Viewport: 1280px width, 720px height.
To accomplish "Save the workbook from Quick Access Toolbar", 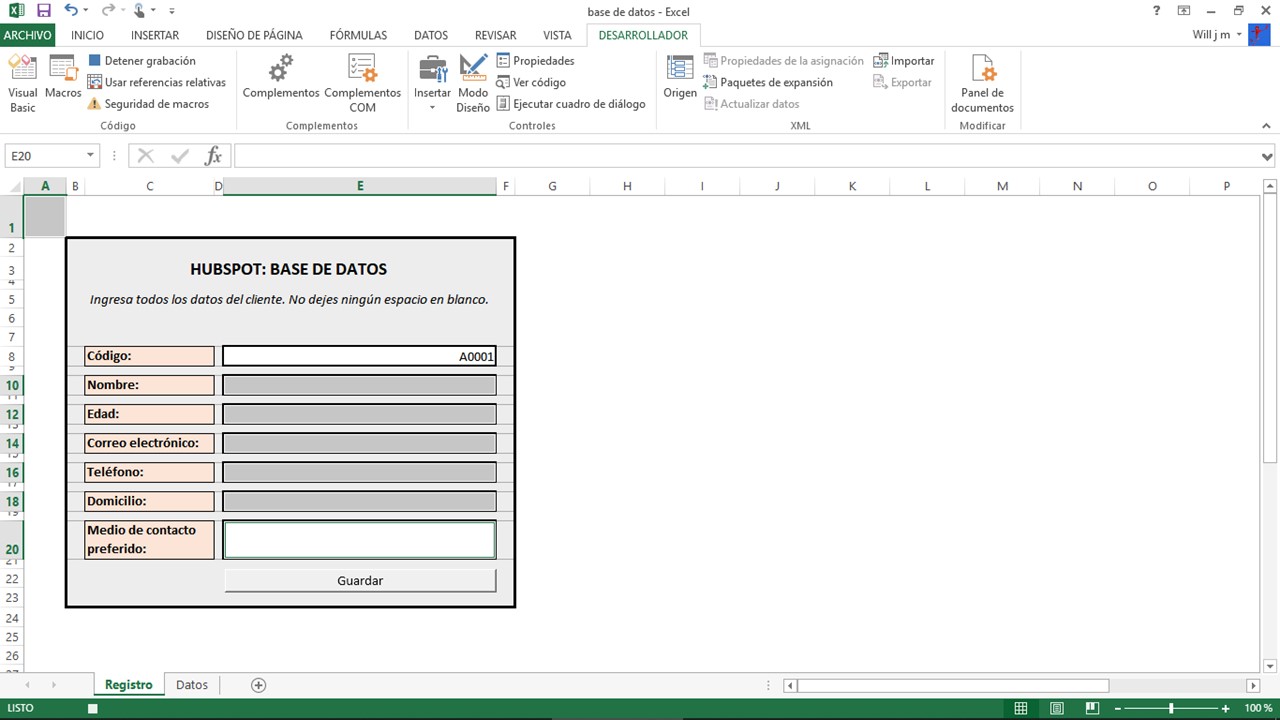I will pyautogui.click(x=43, y=10).
